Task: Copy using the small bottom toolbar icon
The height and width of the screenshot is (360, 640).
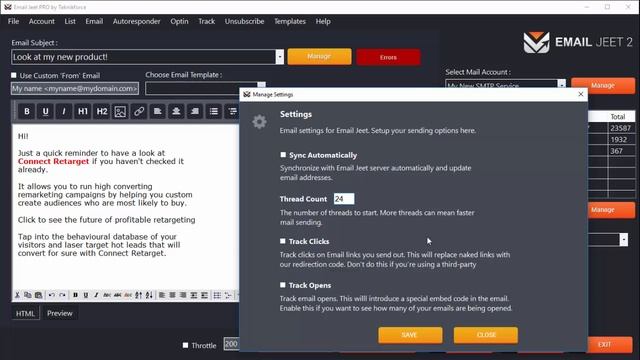Action: [x=28, y=295]
